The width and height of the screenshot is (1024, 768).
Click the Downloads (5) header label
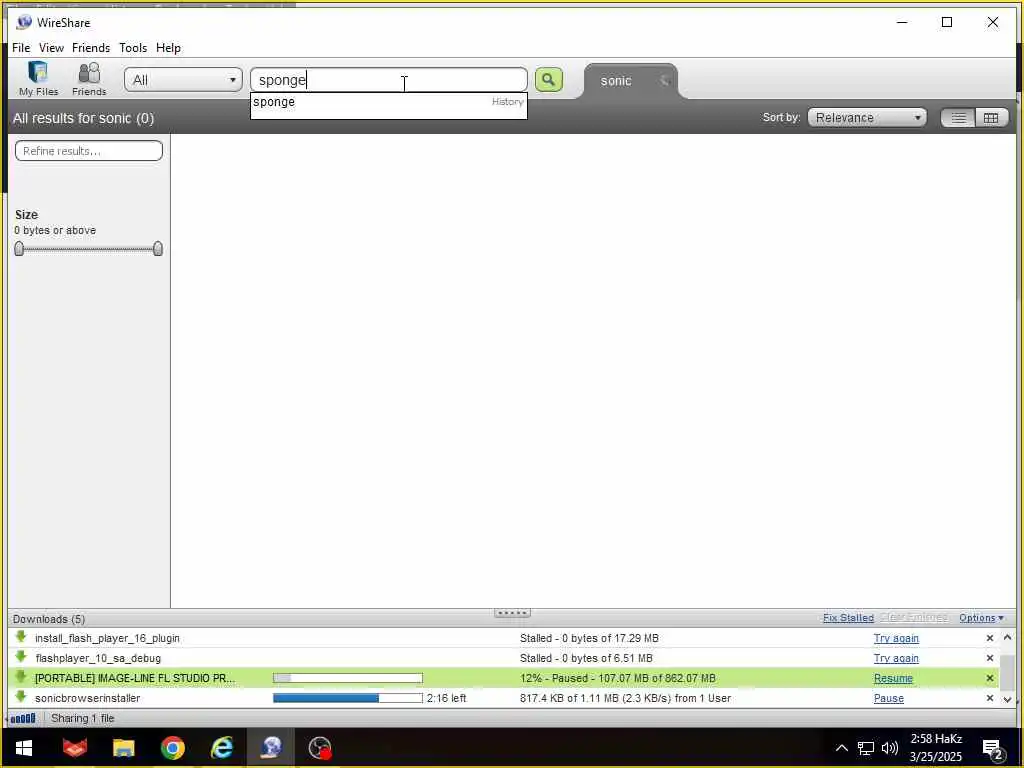[48, 619]
